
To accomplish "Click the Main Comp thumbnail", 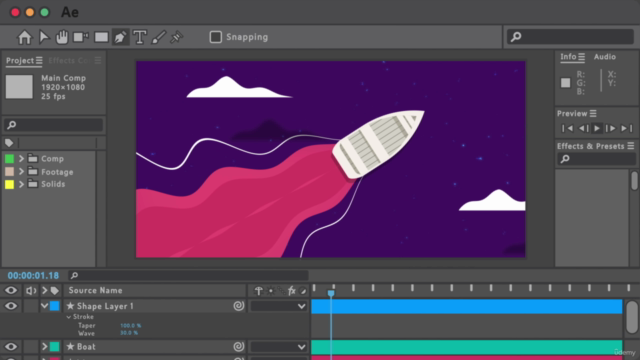I will 19,87.
